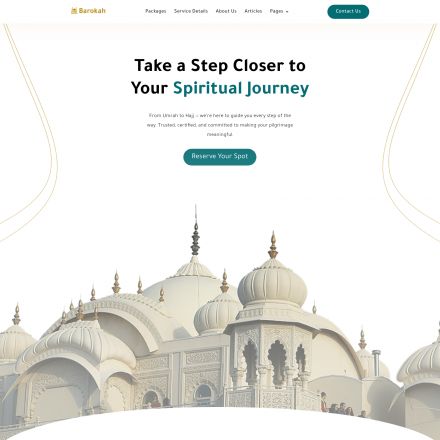The height and width of the screenshot is (440, 440).
Task: Click the From Umrah to Hajj paragraph
Action: (220, 125)
